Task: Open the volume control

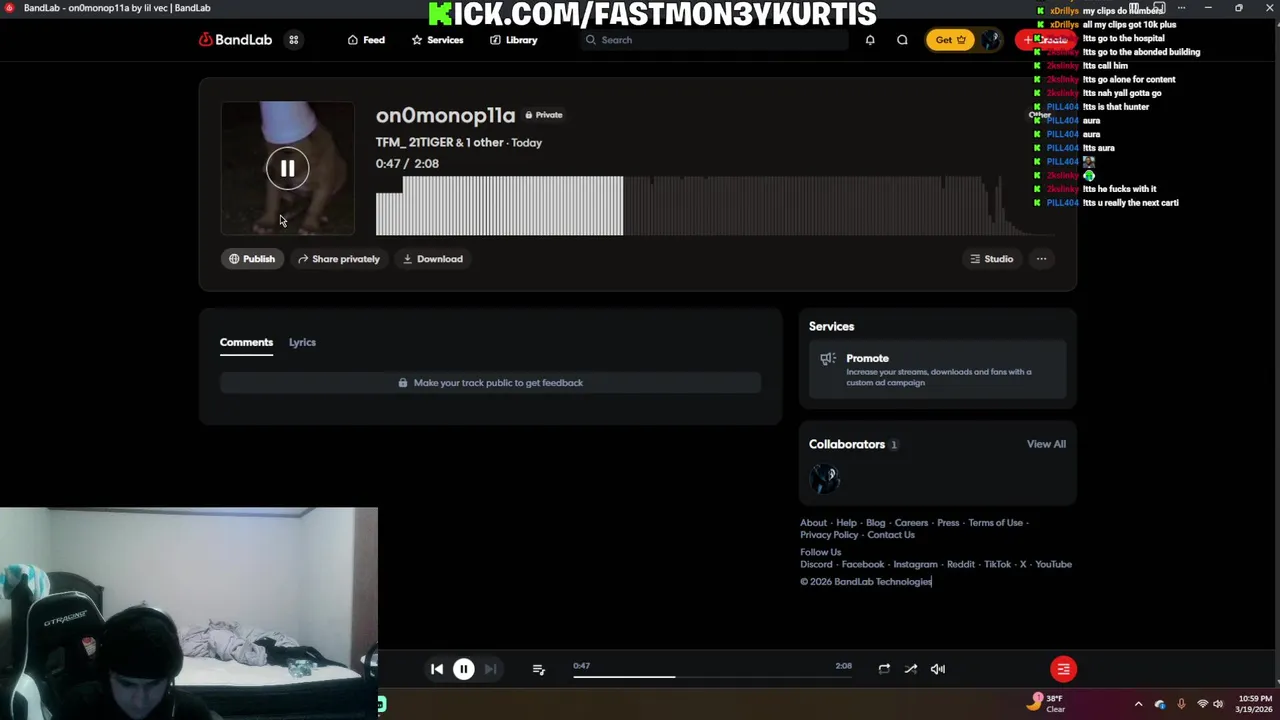Action: pos(938,669)
